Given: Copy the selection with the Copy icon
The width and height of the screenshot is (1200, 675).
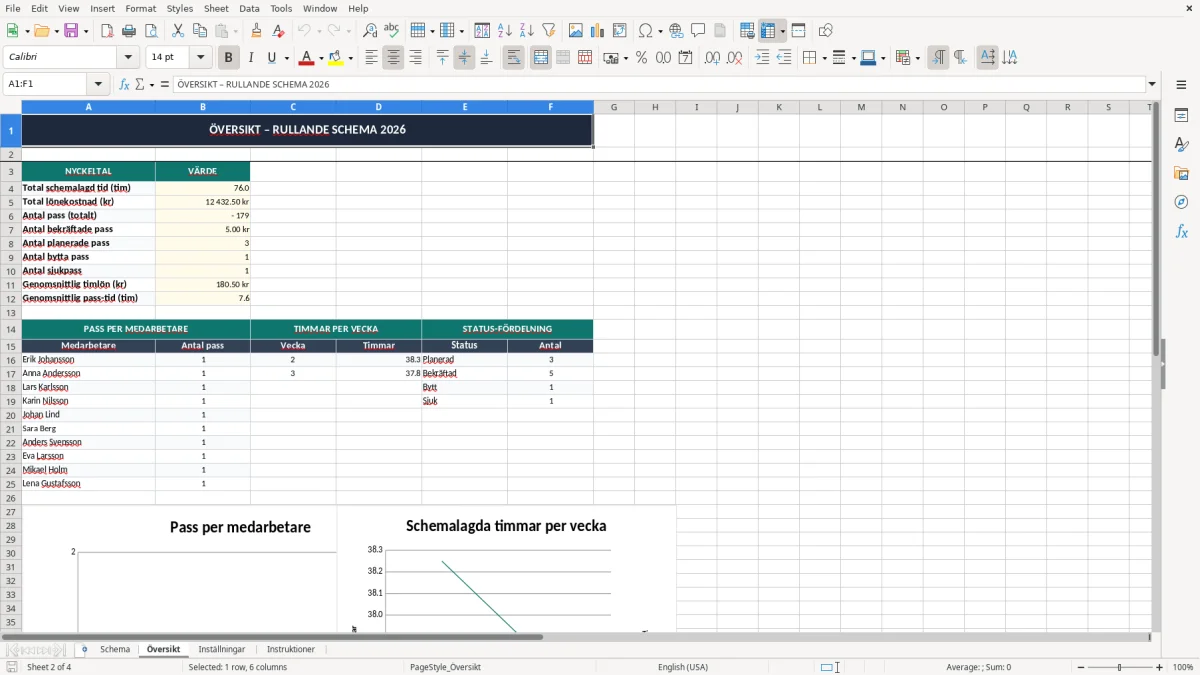Looking at the screenshot, I should (x=200, y=31).
